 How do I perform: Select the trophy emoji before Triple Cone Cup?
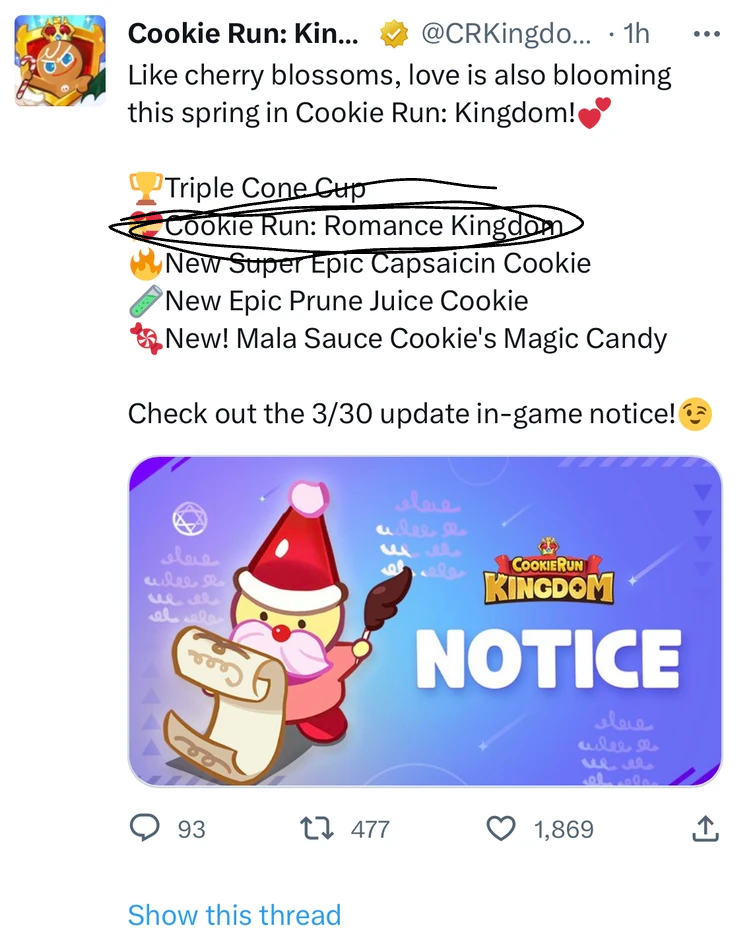tap(145, 186)
